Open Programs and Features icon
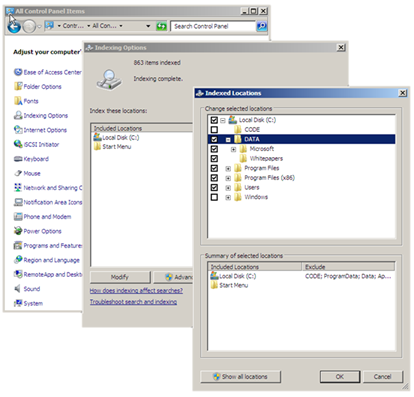Screen dimensions: 414x397 tap(18, 245)
